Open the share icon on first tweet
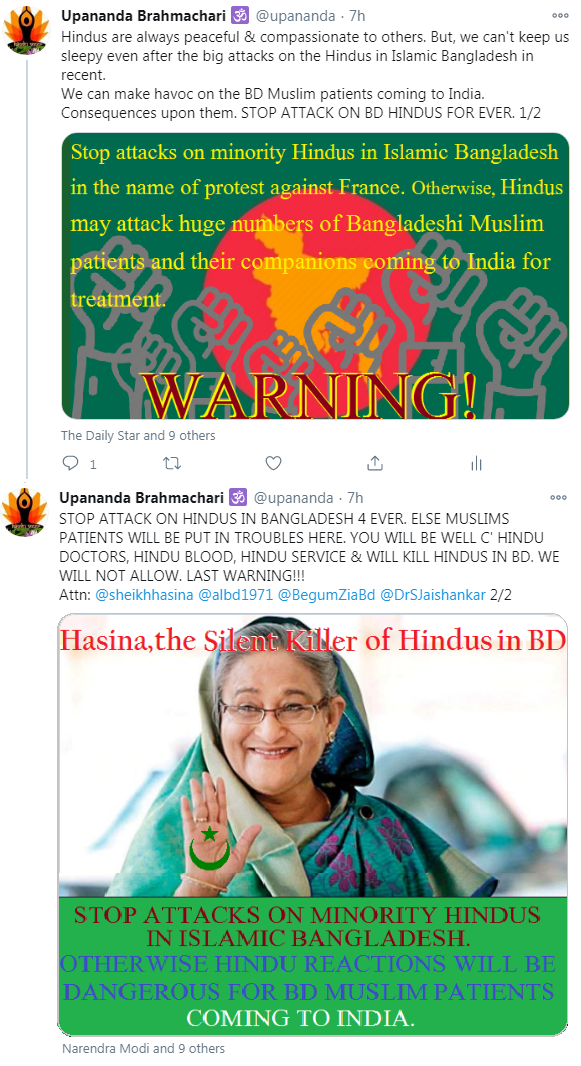Viewport: 581px width, 1066px height. (374, 464)
